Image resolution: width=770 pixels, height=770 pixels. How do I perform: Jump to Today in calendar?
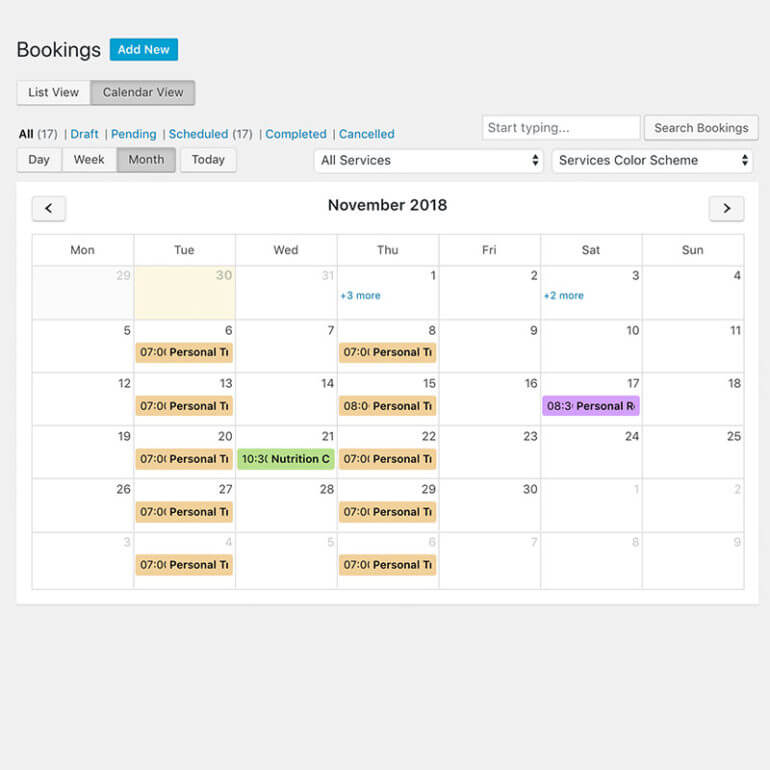point(208,160)
